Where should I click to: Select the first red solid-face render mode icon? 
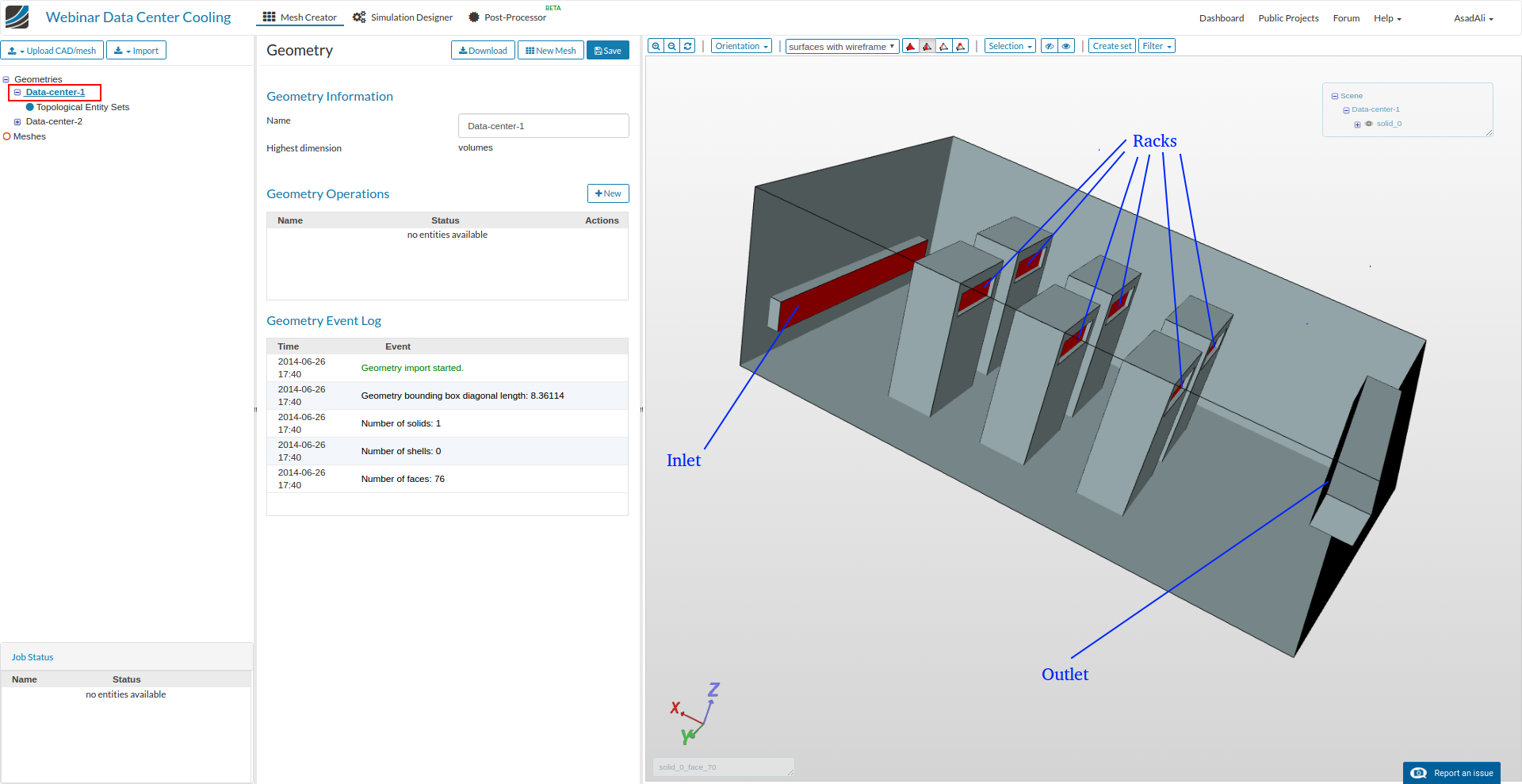[x=910, y=46]
